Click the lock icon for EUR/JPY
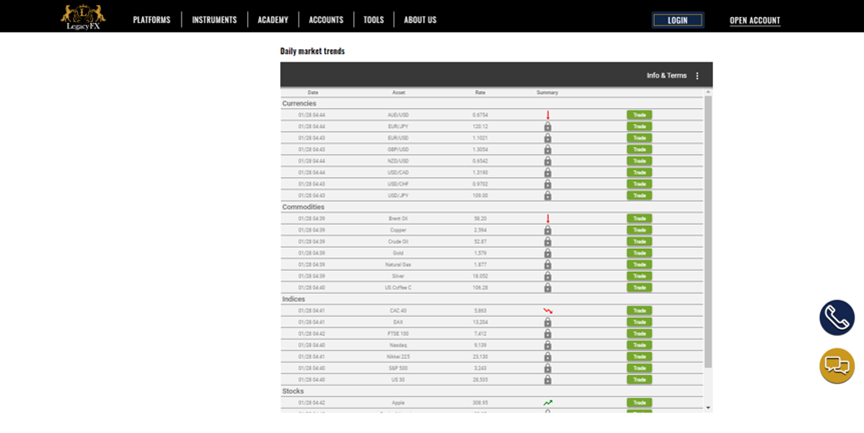 (548, 127)
